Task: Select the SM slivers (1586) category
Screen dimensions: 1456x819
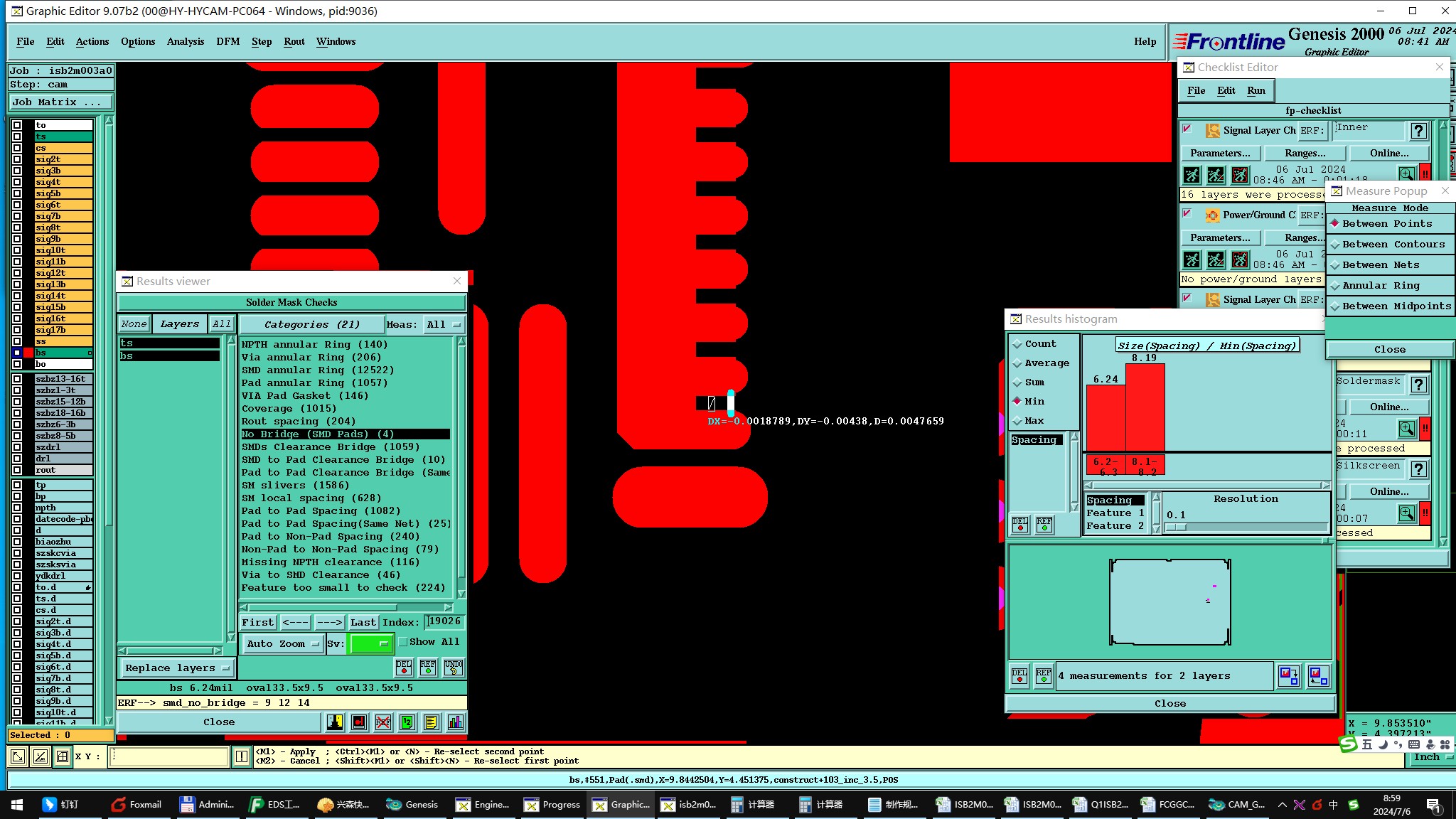Action: (296, 485)
